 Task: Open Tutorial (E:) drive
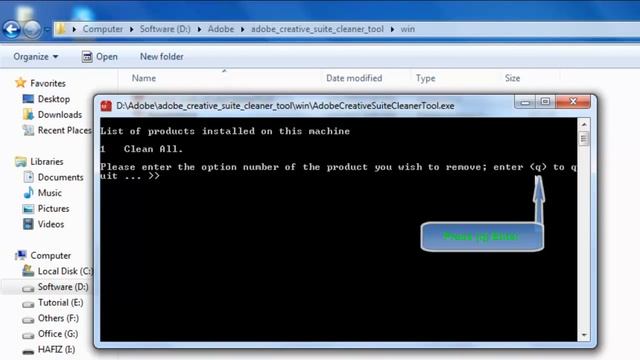[60, 302]
